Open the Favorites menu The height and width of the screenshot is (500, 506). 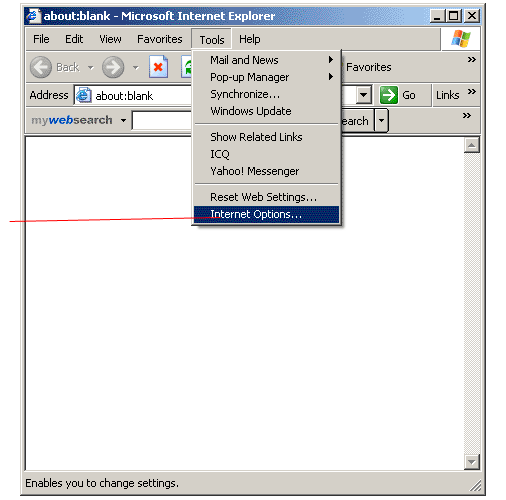[x=160, y=39]
